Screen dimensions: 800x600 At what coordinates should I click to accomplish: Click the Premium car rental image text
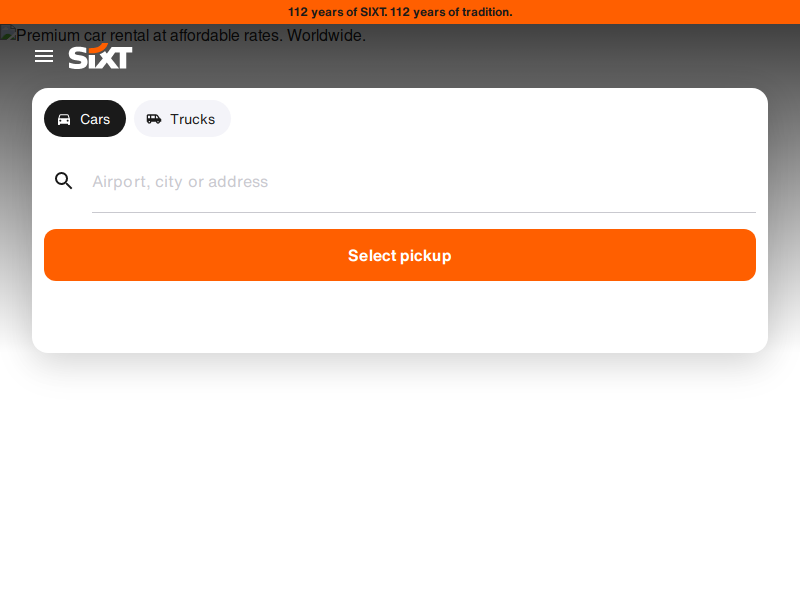click(191, 35)
